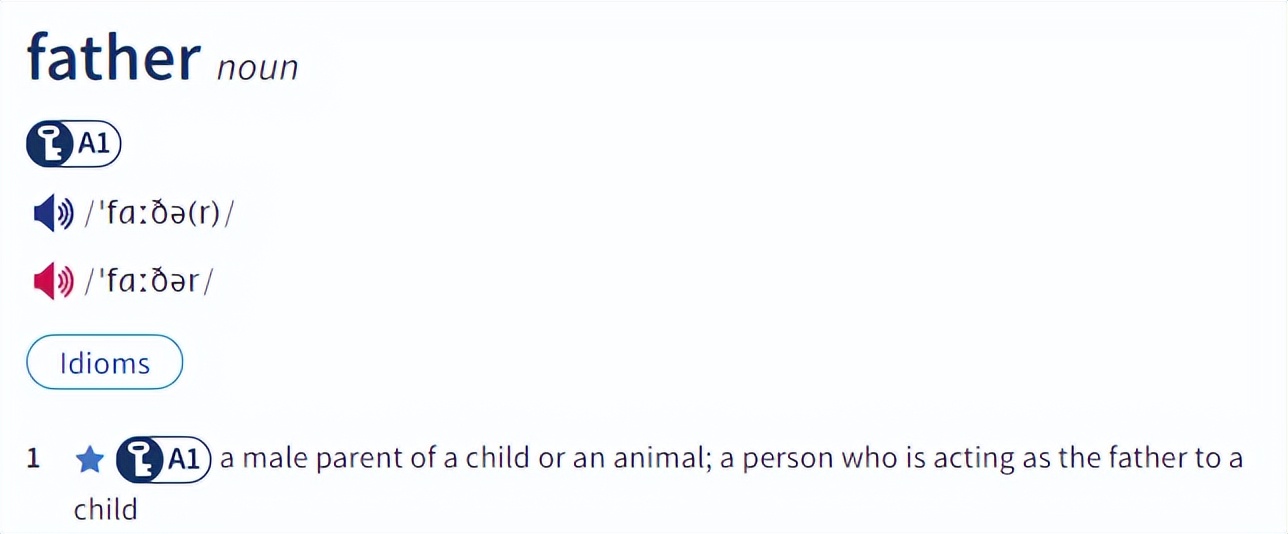This screenshot has height=534, width=1288.
Task: Click the A1 level label below the headword
Action: point(94,145)
